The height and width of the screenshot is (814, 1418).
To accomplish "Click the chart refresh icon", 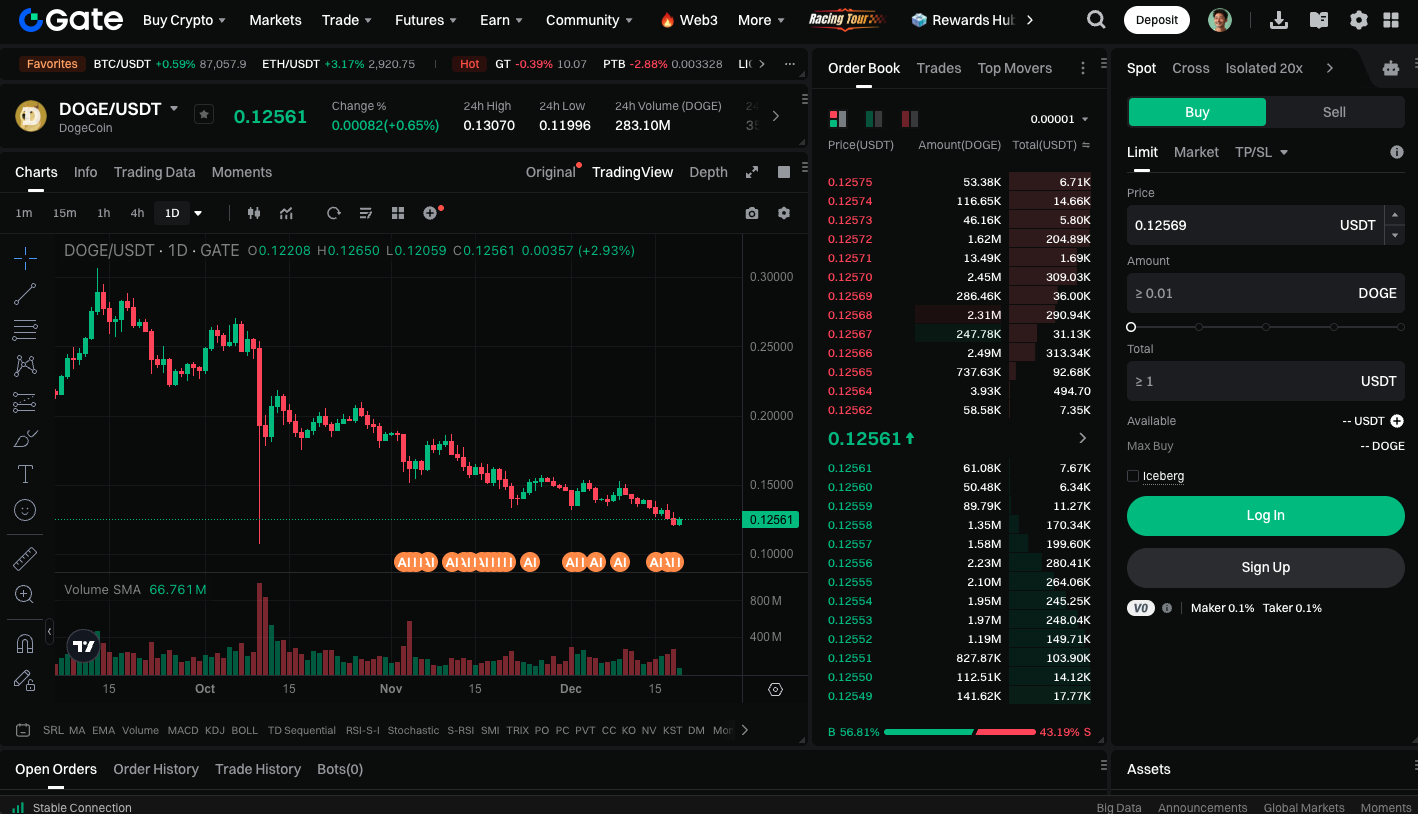I will 334,213.
